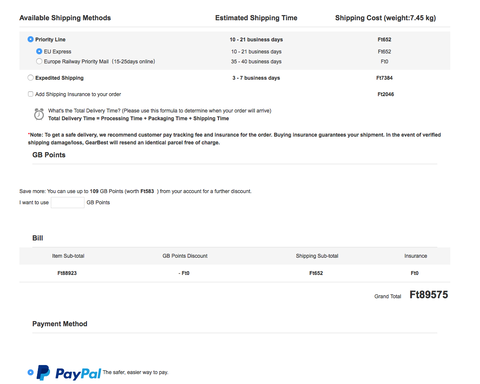Screen dimensions: 480x384
Task: Click the Expedited Shipping label
Action: click(x=59, y=78)
